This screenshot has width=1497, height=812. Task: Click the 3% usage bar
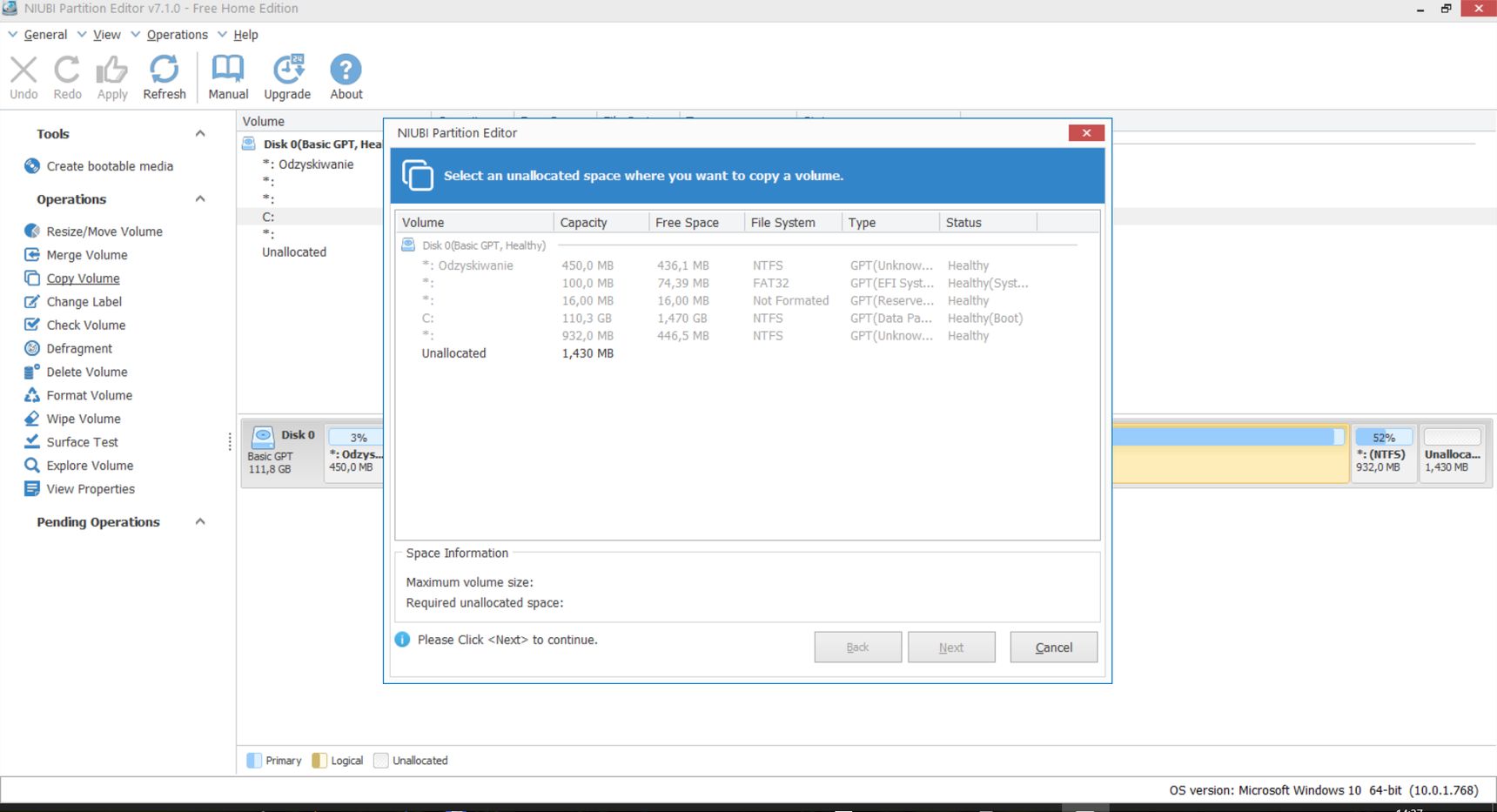[357, 438]
